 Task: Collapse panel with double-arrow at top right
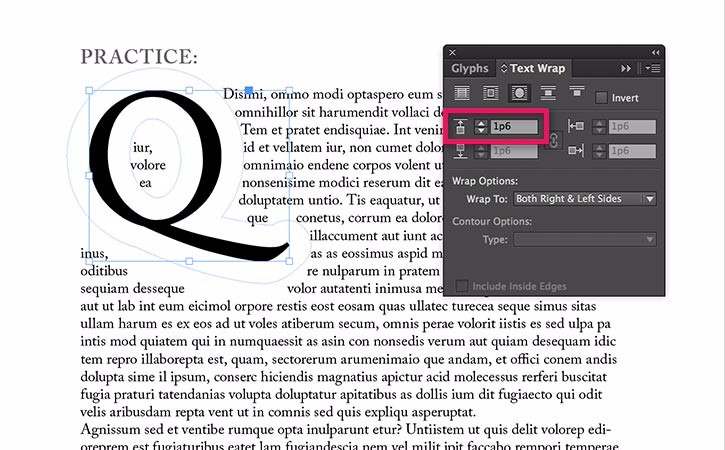655,52
